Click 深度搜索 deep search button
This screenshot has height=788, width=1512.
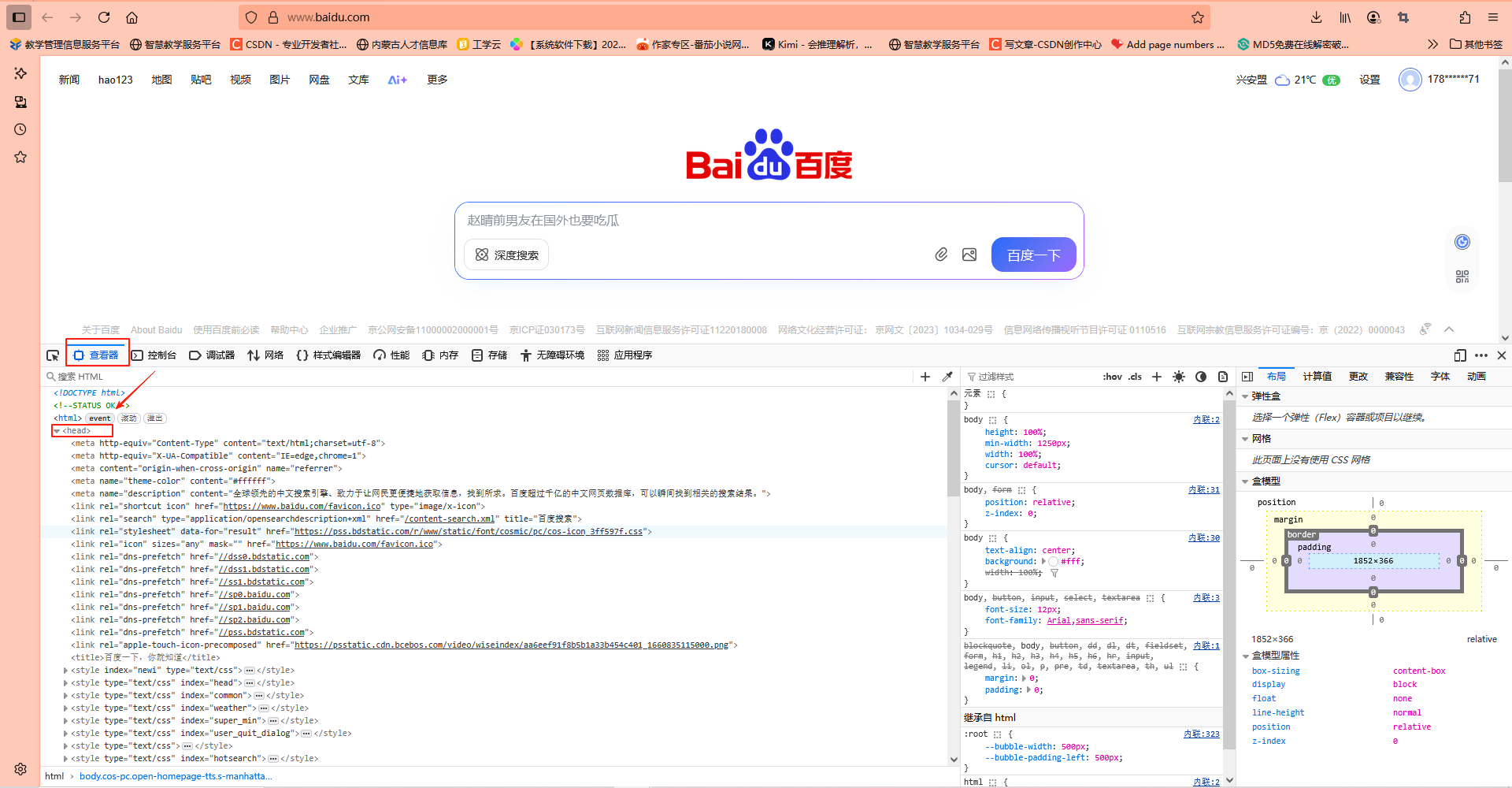tap(506, 255)
